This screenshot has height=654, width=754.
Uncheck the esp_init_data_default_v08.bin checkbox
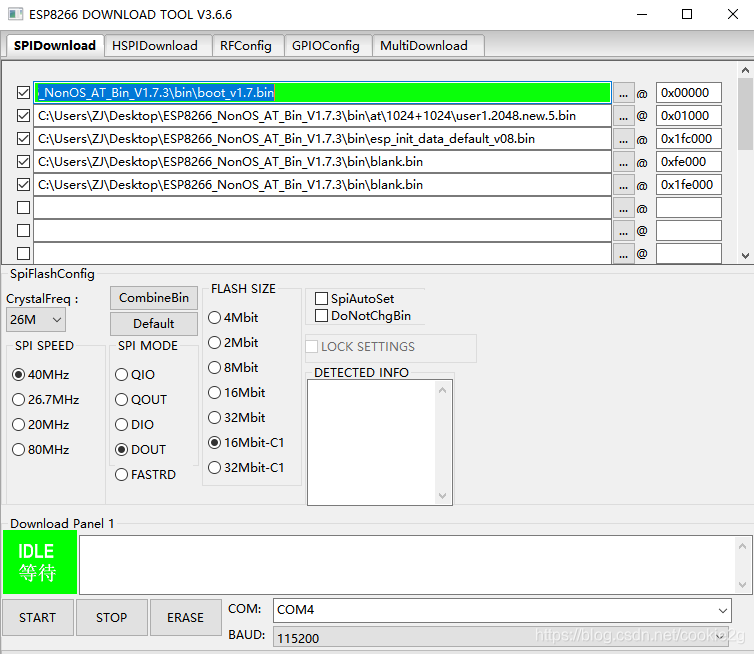(x=23, y=138)
